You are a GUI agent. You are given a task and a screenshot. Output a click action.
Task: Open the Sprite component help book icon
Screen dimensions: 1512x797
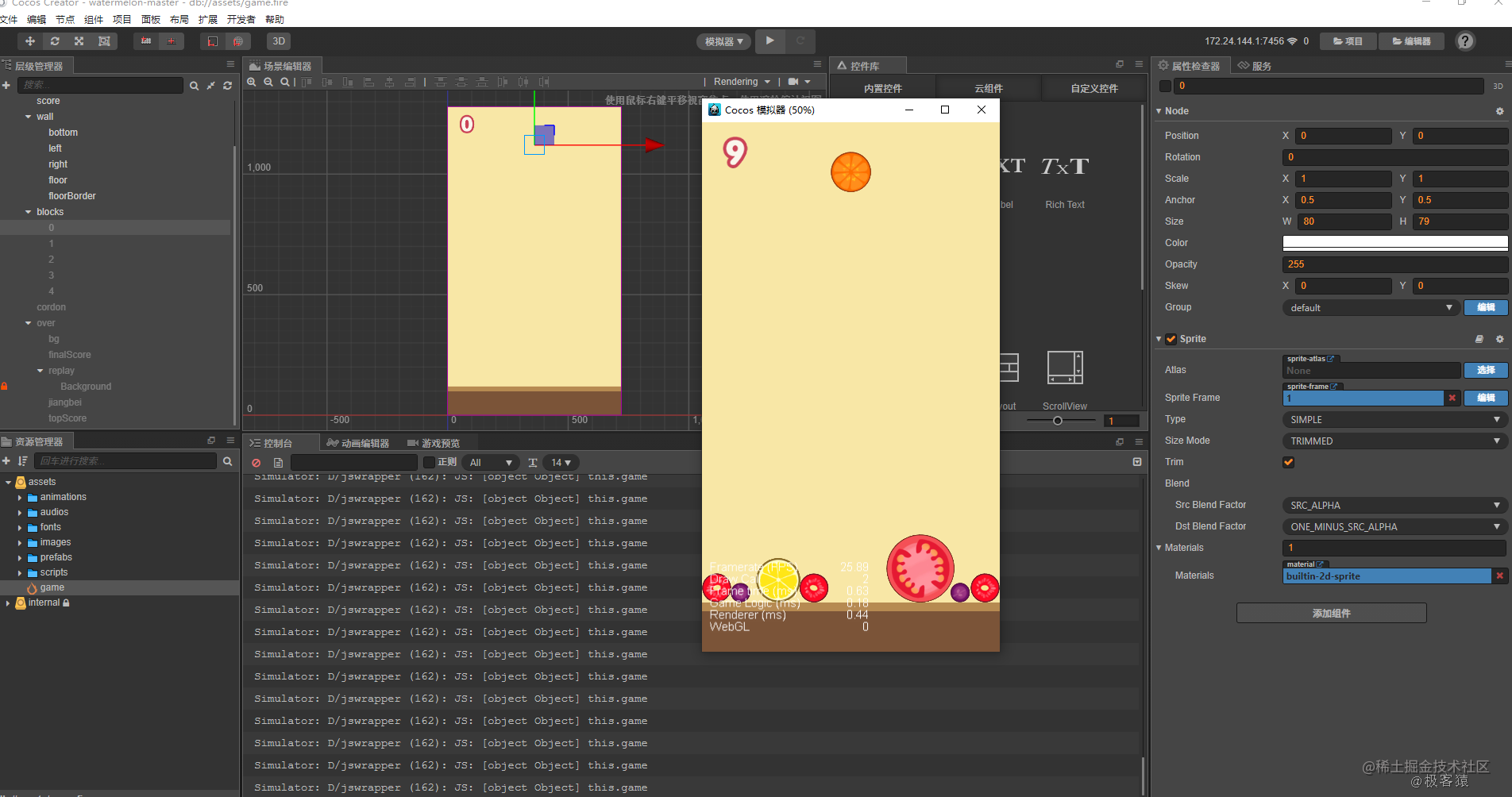tap(1479, 339)
